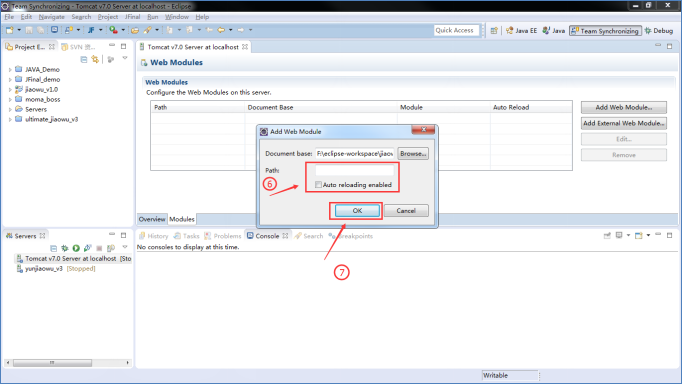
Task: Click the Publish to server icon
Action: tap(111, 248)
